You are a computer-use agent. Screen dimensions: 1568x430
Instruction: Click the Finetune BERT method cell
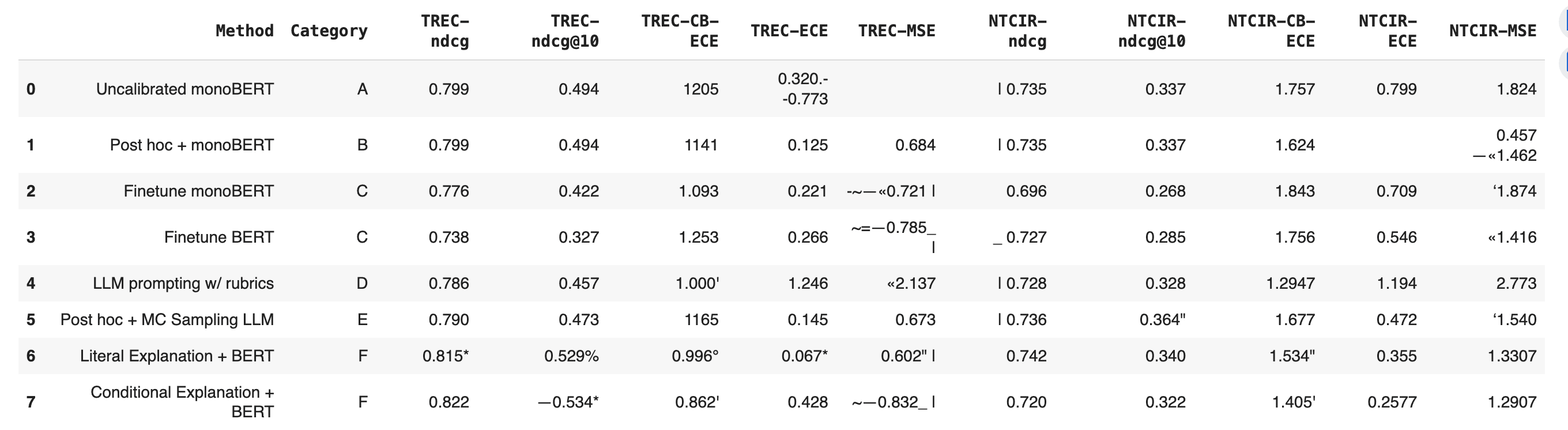[218, 236]
